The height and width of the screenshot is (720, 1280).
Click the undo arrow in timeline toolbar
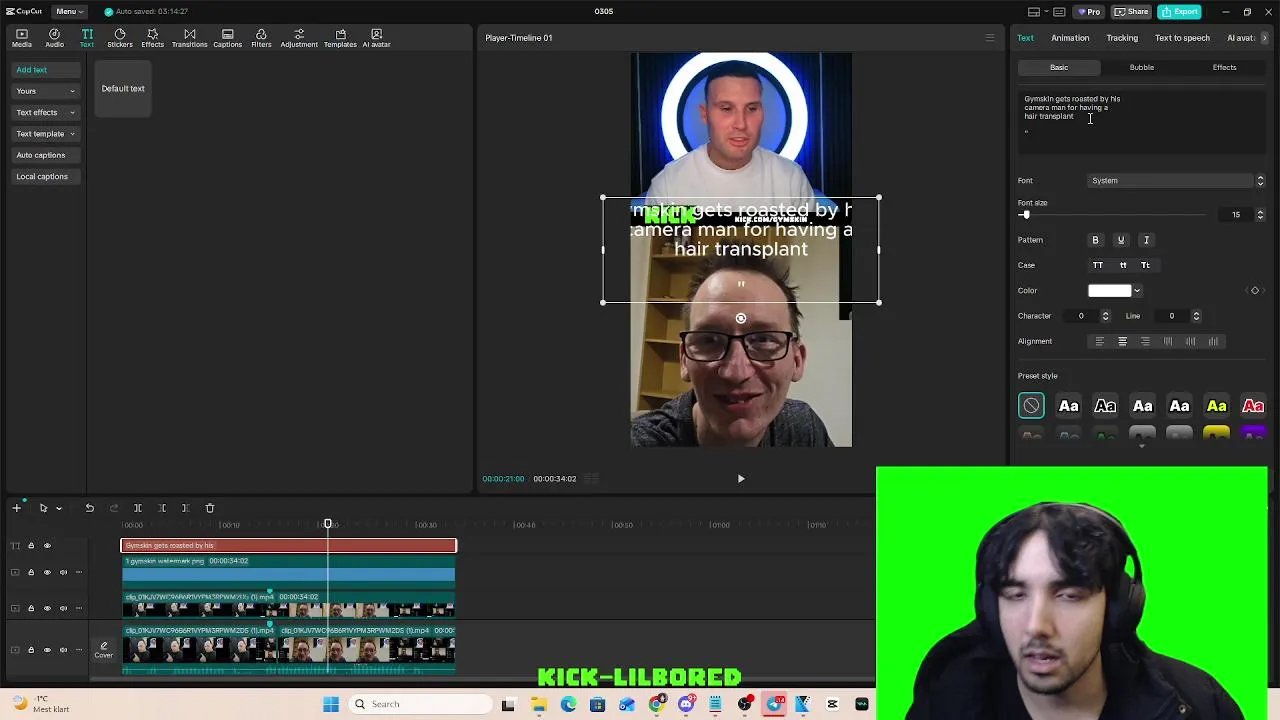tap(89, 508)
